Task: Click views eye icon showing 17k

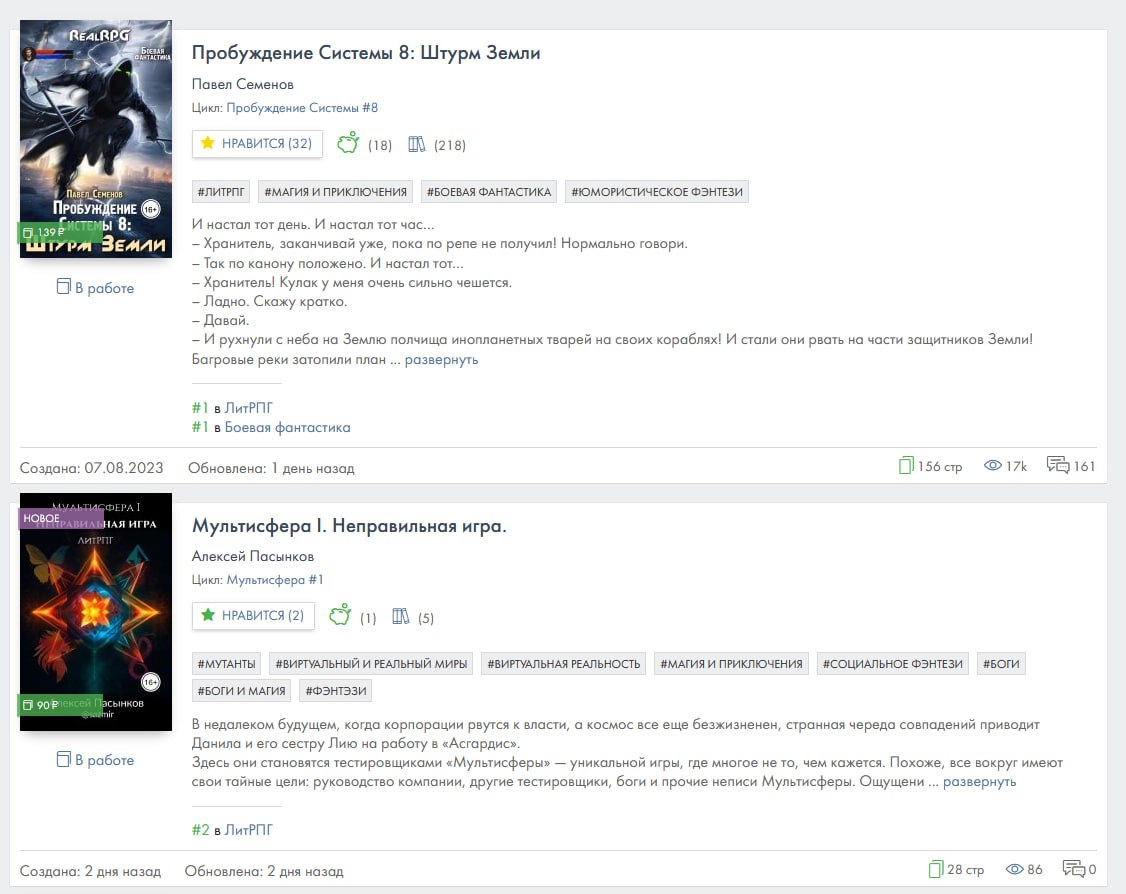Action: coord(992,465)
